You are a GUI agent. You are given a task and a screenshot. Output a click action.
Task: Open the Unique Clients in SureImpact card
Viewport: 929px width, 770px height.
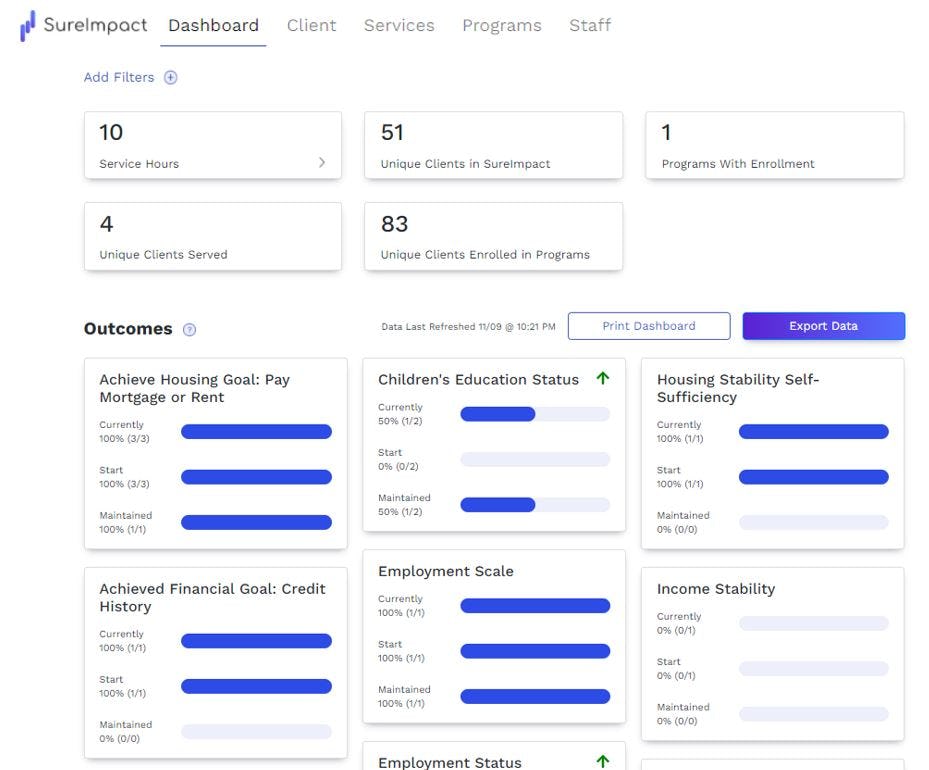click(x=493, y=146)
